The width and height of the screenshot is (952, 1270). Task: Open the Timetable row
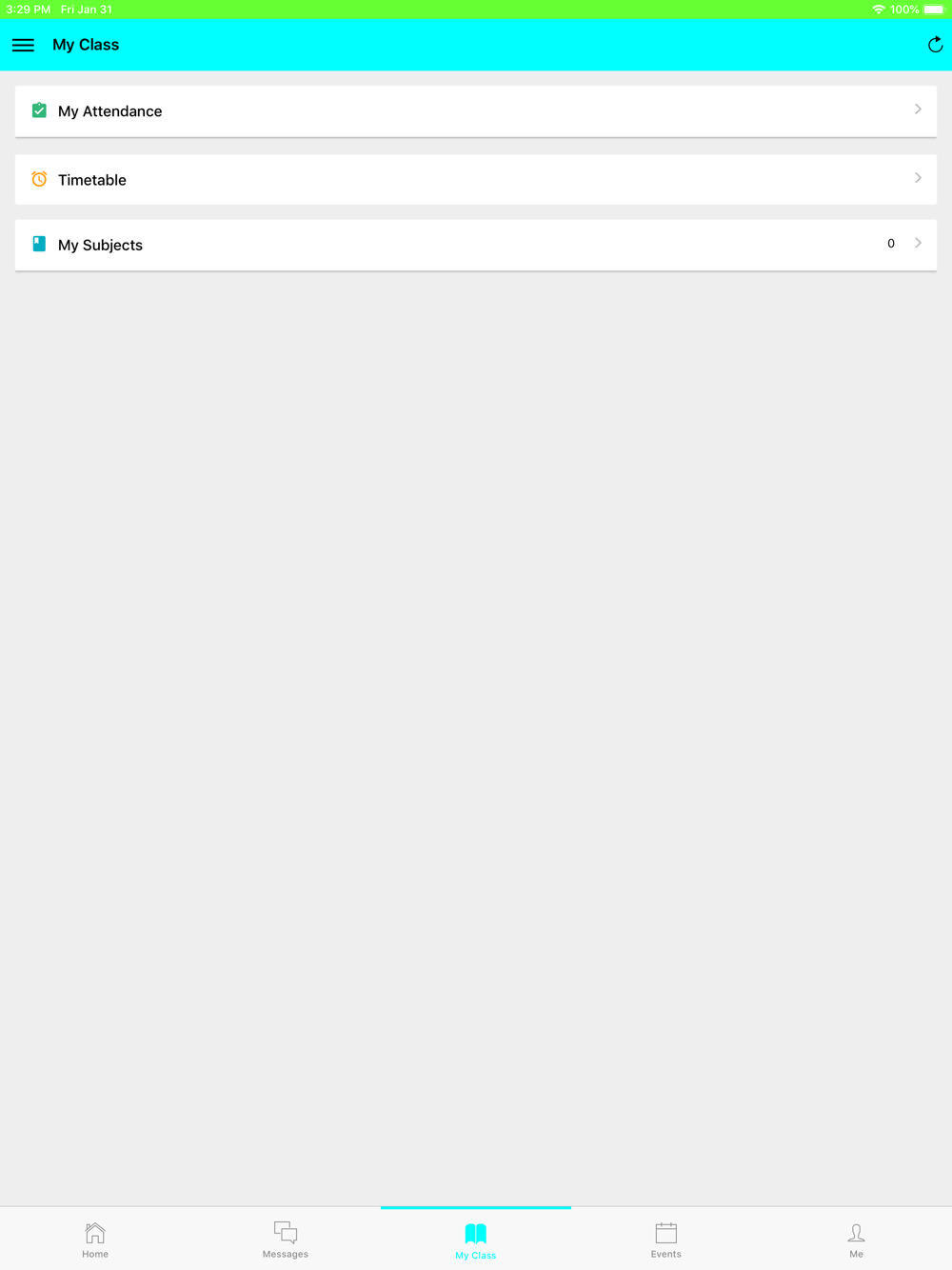pos(476,179)
